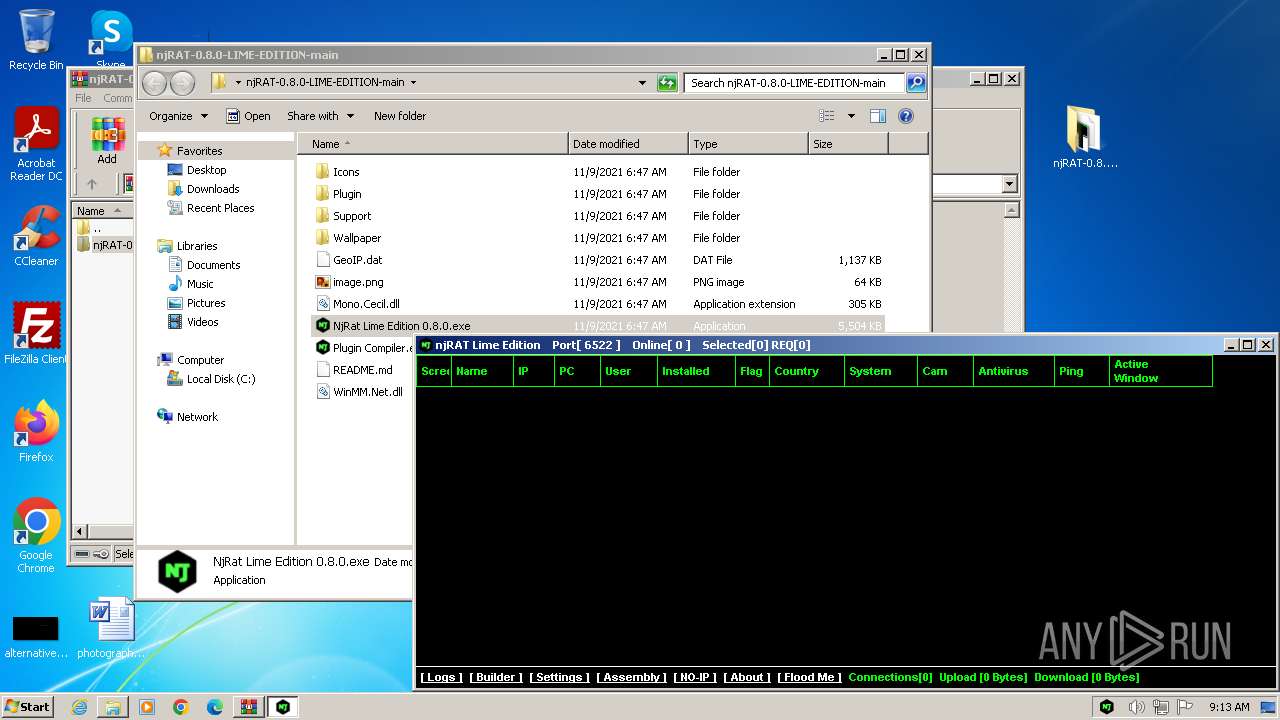
Task: Switch to njRAT taskbar button
Action: point(283,707)
